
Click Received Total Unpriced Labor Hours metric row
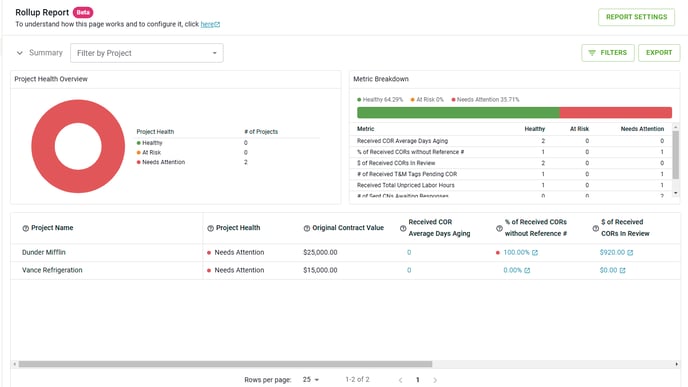click(x=513, y=185)
